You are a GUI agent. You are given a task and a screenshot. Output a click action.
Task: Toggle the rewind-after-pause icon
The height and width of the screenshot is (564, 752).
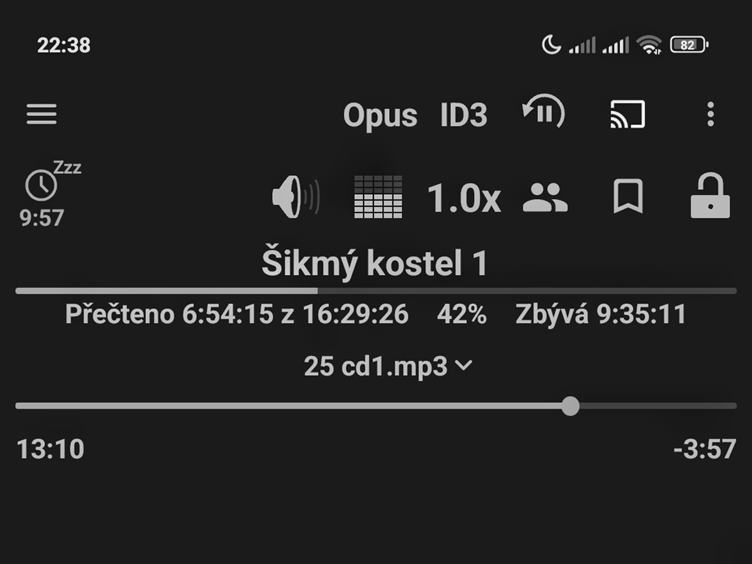click(544, 112)
